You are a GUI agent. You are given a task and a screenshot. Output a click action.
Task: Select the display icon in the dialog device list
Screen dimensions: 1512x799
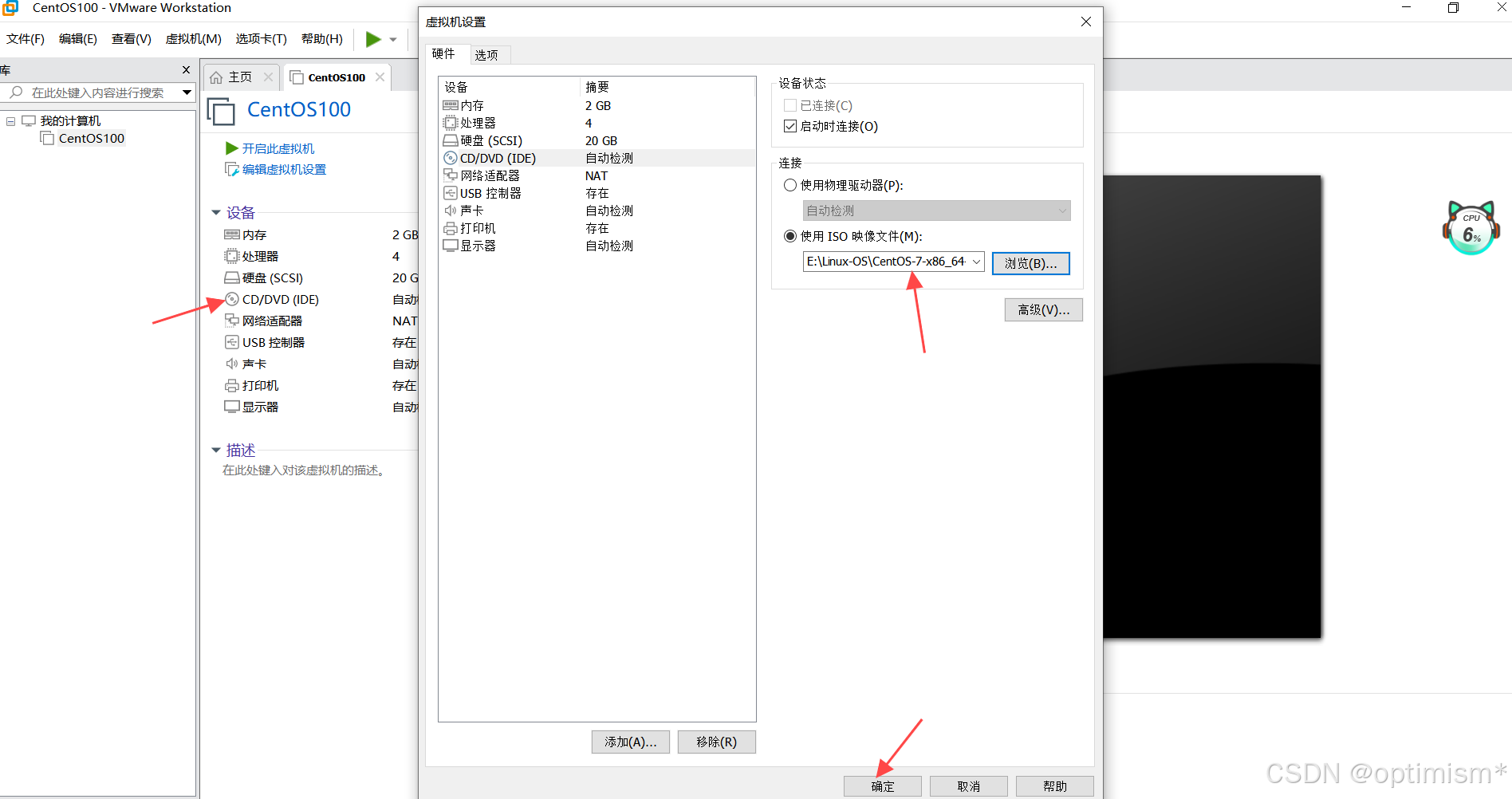click(x=451, y=246)
